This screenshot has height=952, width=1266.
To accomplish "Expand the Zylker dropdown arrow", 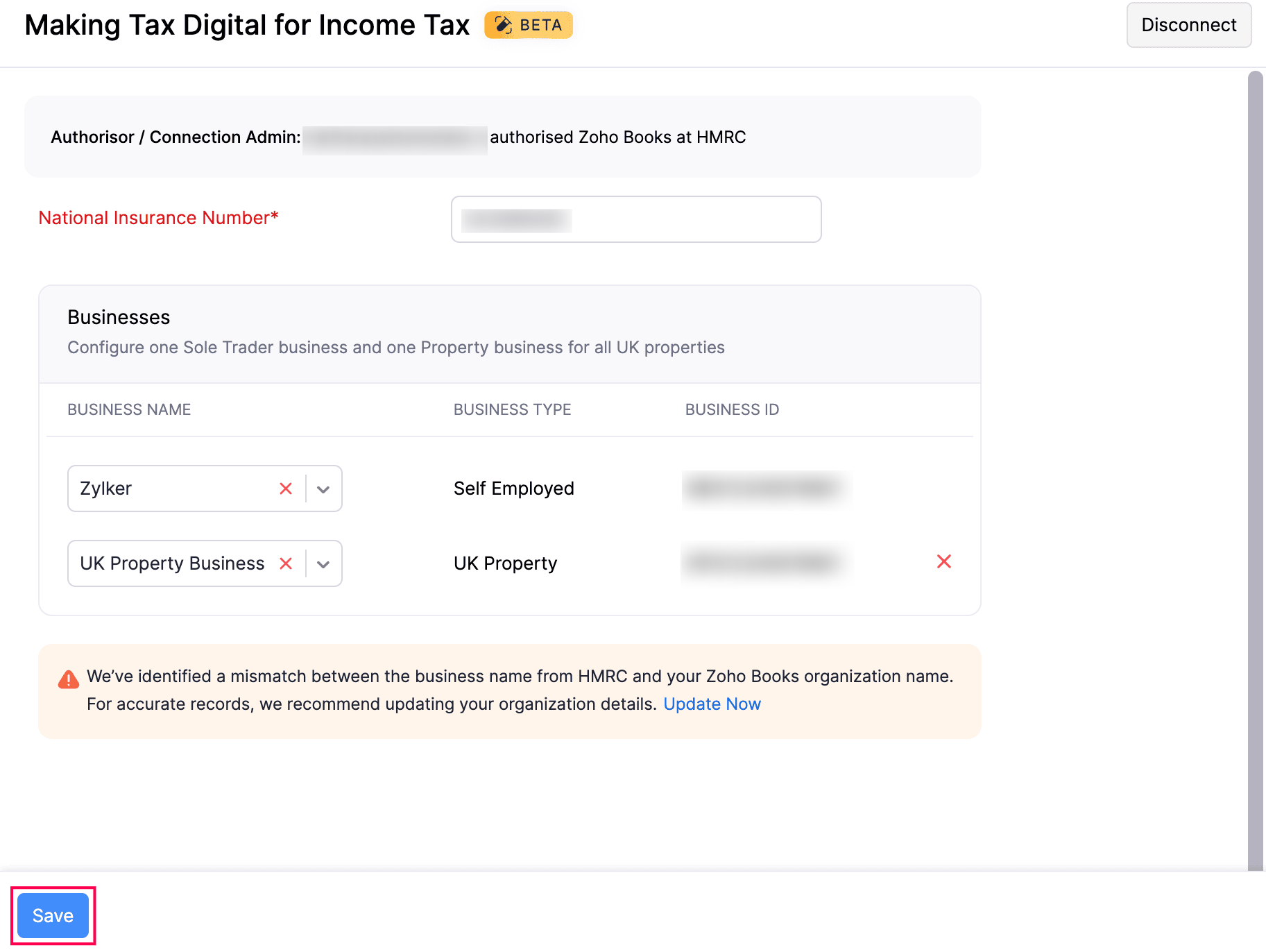I will pyautogui.click(x=323, y=488).
